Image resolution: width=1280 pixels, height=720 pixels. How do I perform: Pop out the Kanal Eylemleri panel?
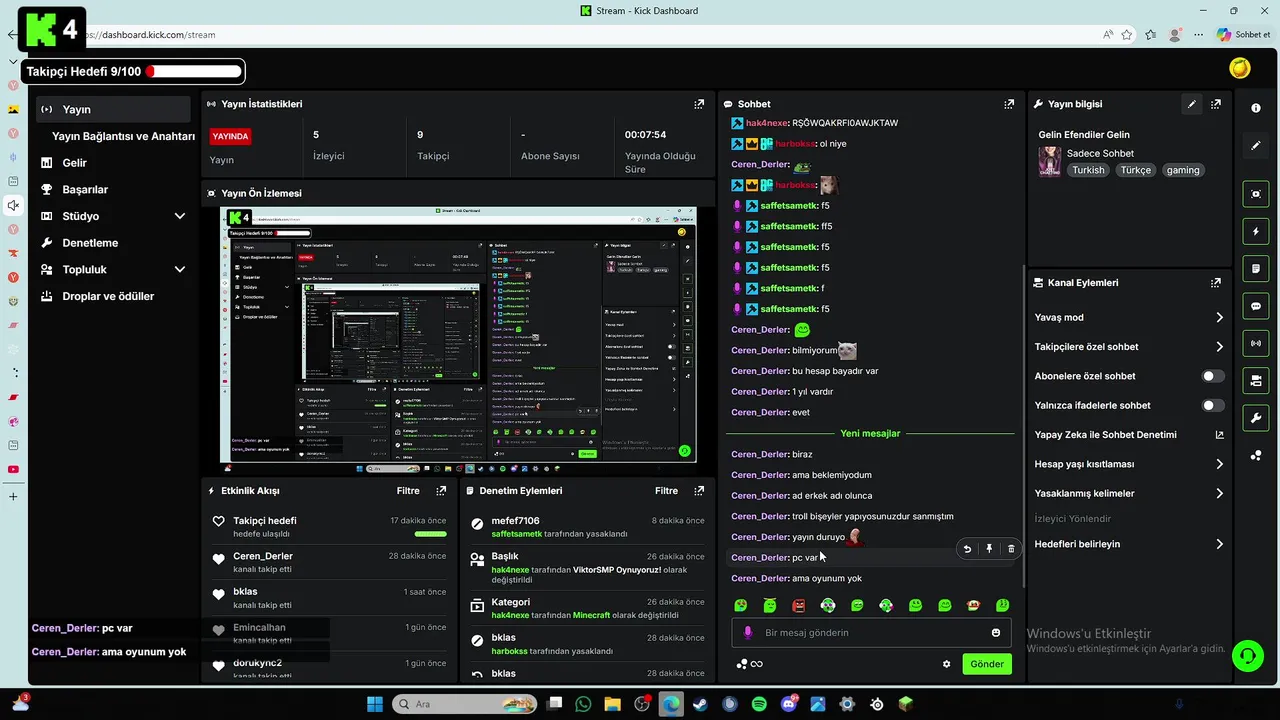click(1216, 283)
